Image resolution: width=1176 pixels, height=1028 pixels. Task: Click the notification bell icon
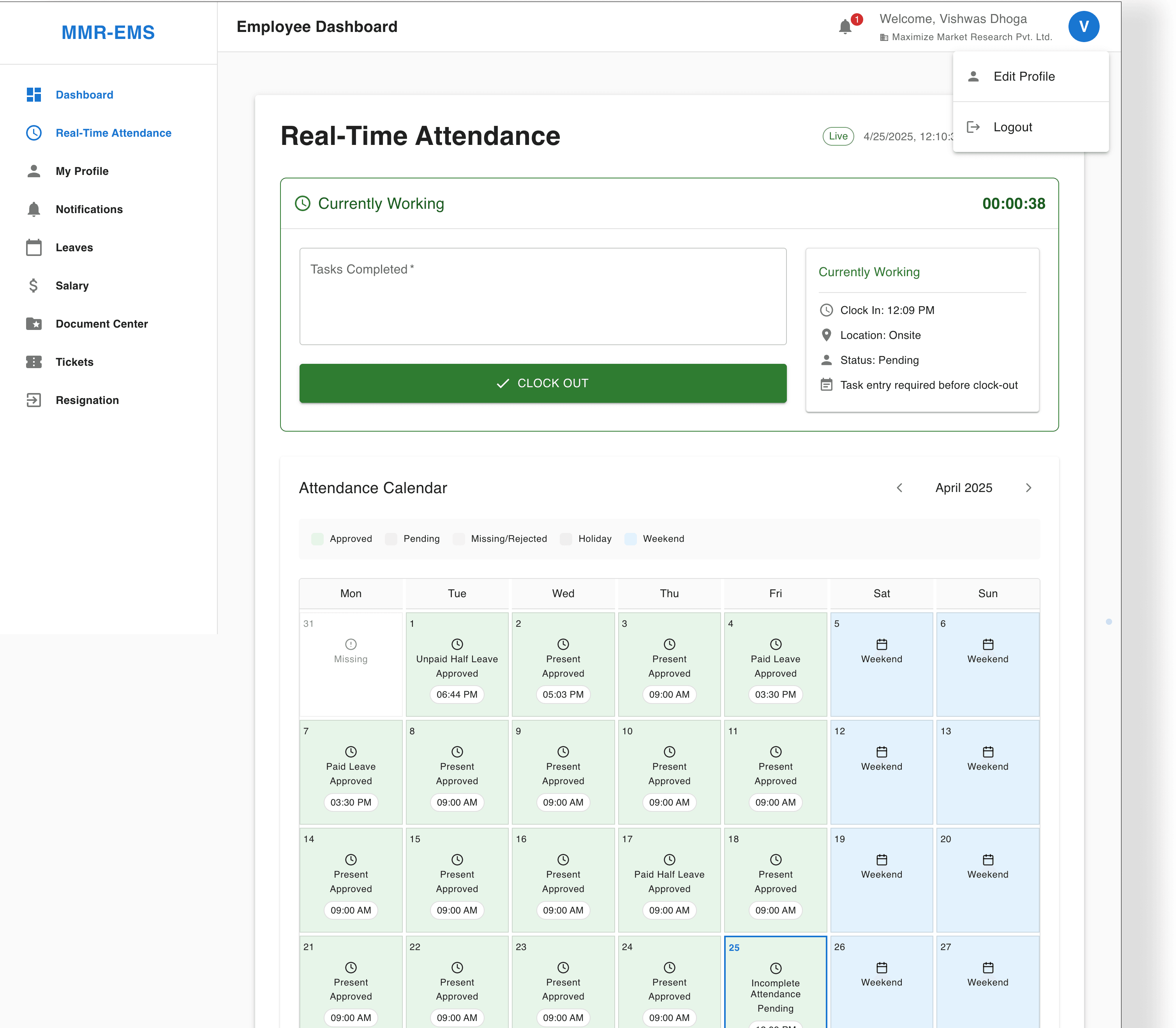845,27
